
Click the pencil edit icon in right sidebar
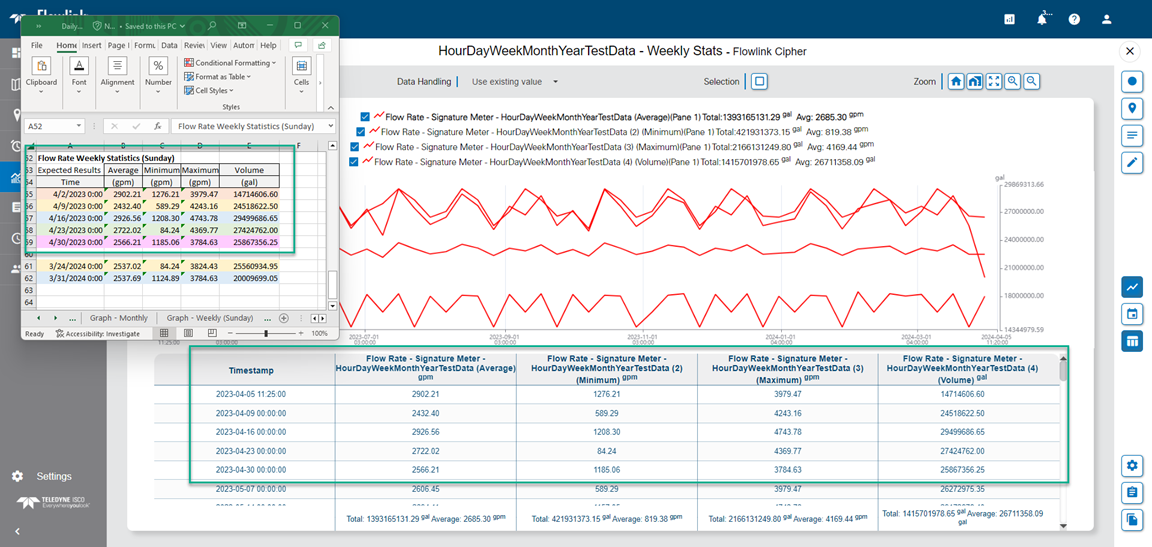coord(1132,162)
